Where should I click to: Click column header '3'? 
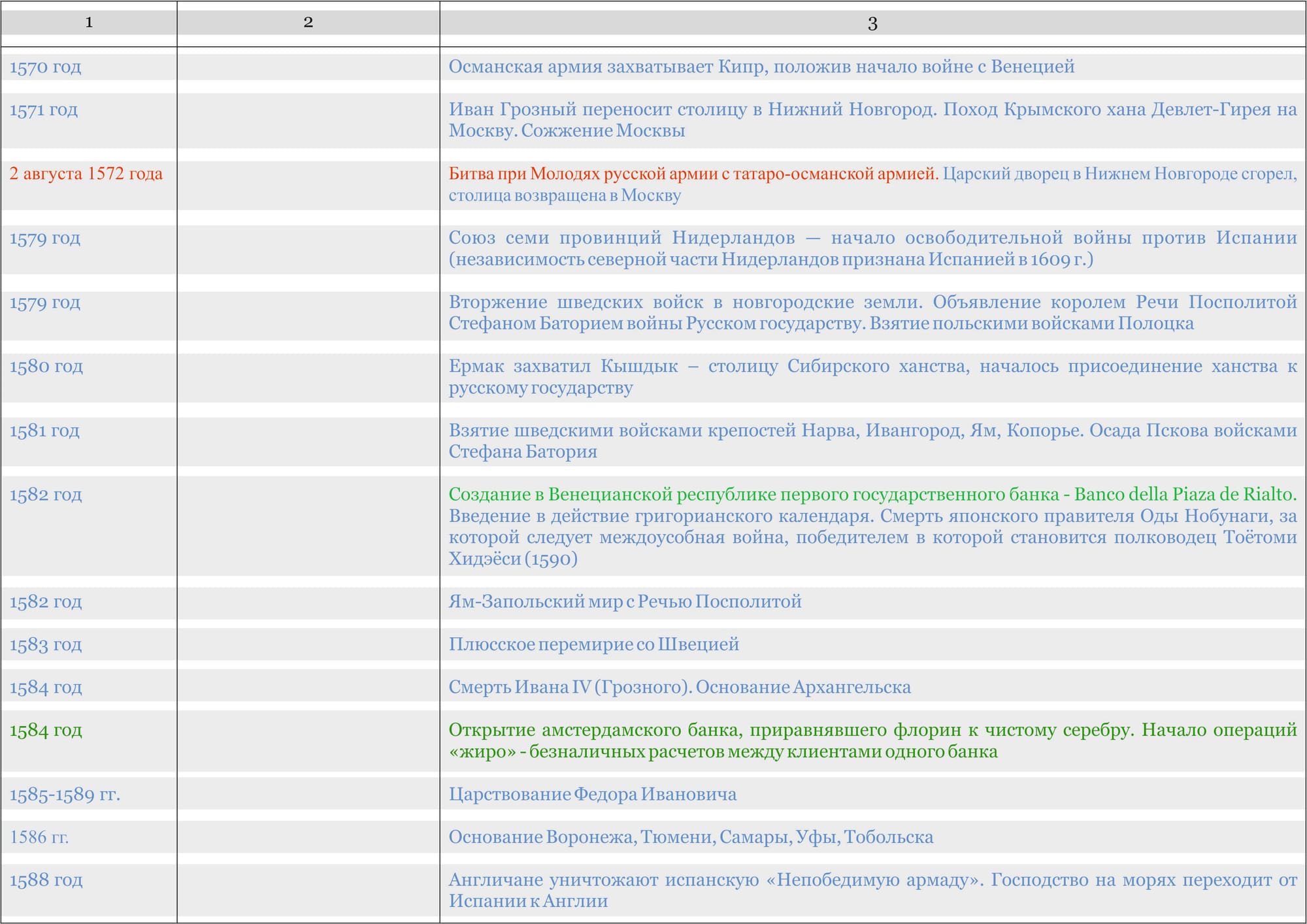pyautogui.click(x=872, y=24)
